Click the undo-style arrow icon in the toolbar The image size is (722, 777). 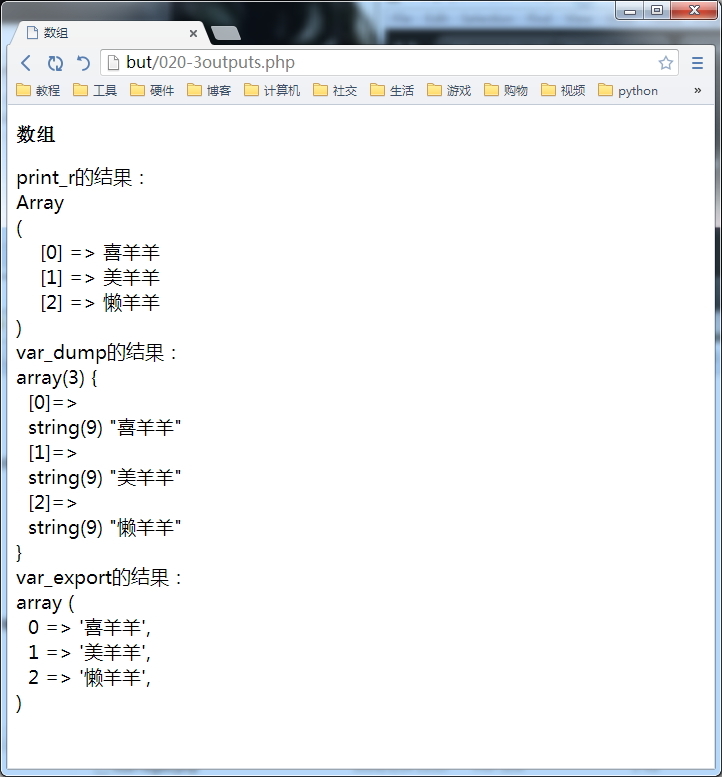pyautogui.click(x=83, y=63)
